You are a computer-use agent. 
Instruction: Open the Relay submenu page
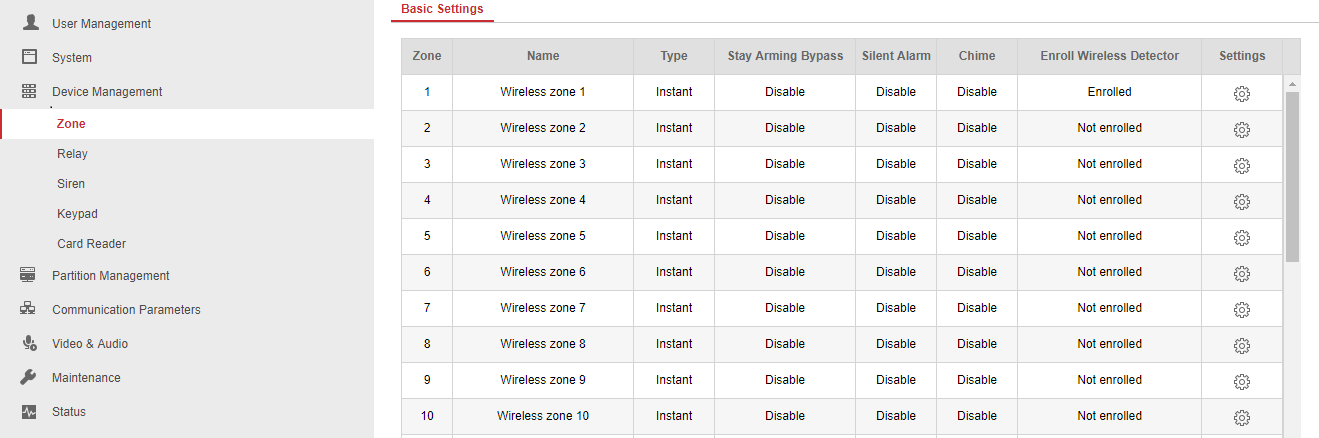pos(72,154)
